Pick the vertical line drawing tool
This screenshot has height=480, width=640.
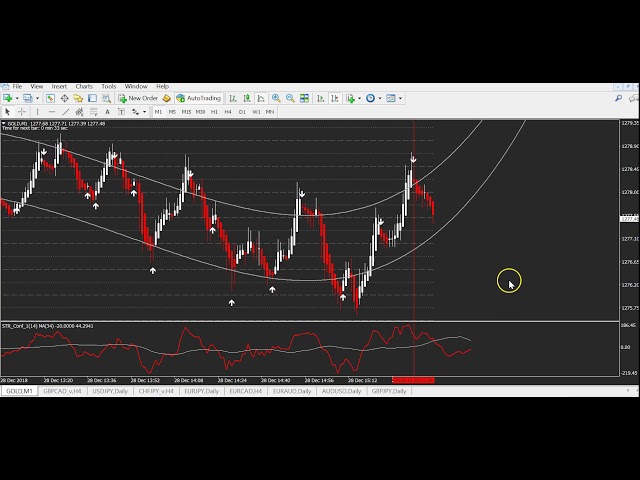tap(38, 112)
